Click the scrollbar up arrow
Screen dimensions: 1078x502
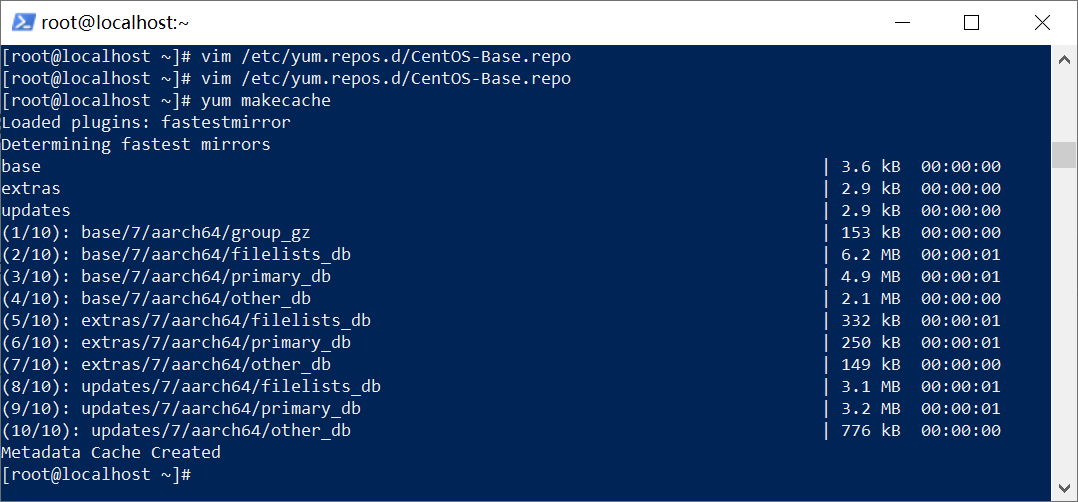tap(1064, 59)
